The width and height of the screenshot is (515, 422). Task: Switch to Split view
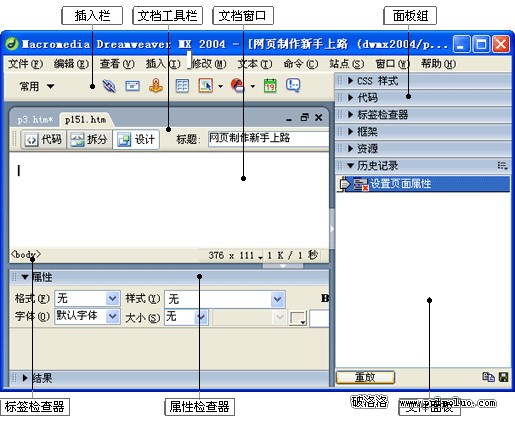(89, 139)
